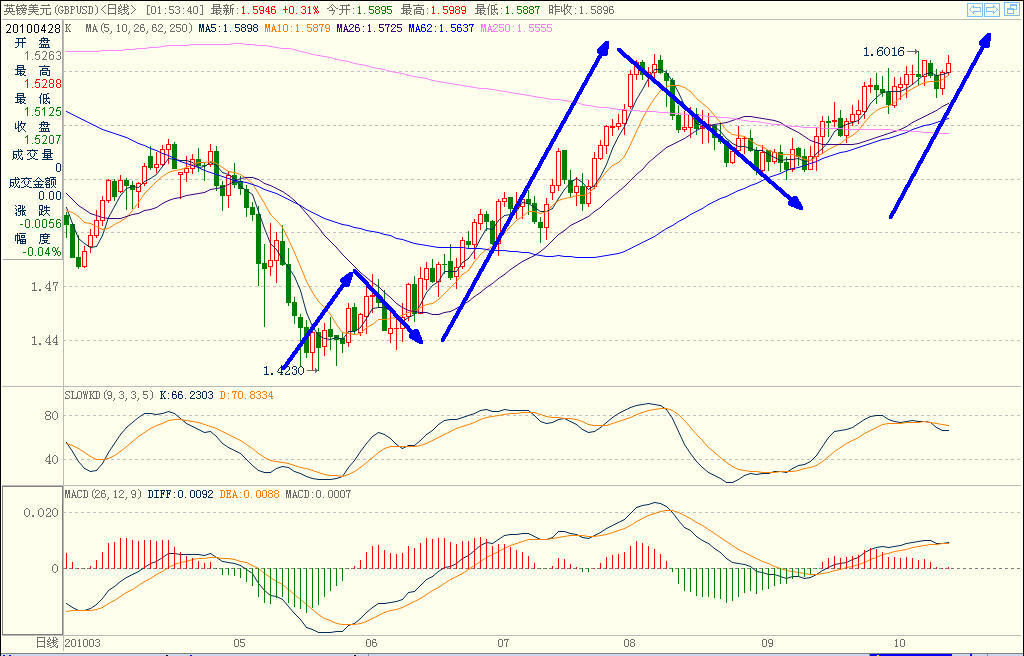Viewport: 1024px width, 656px height.
Task: Click the 昨收:1.5896 previous close value
Action: (581, 10)
